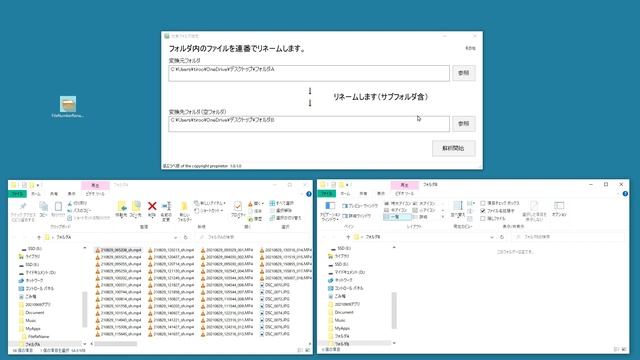Select ネットワーク in Folder A navigation pane
Image resolution: width=640 pixels, height=360 pixels.
click(34, 280)
